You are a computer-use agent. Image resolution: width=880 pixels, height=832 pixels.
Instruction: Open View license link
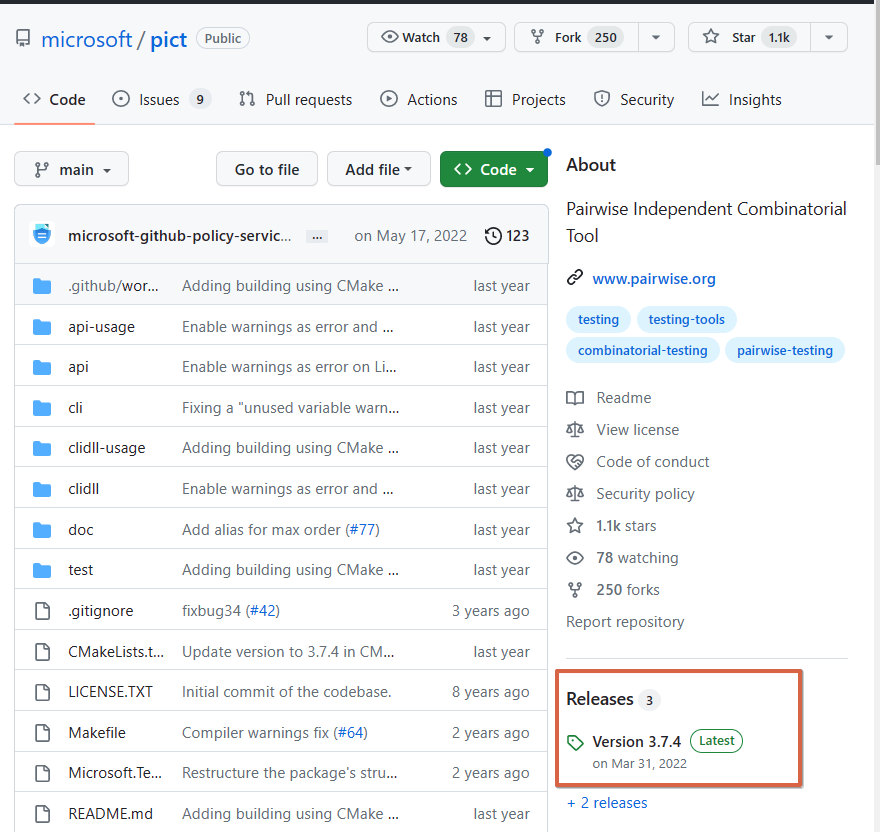click(x=622, y=430)
